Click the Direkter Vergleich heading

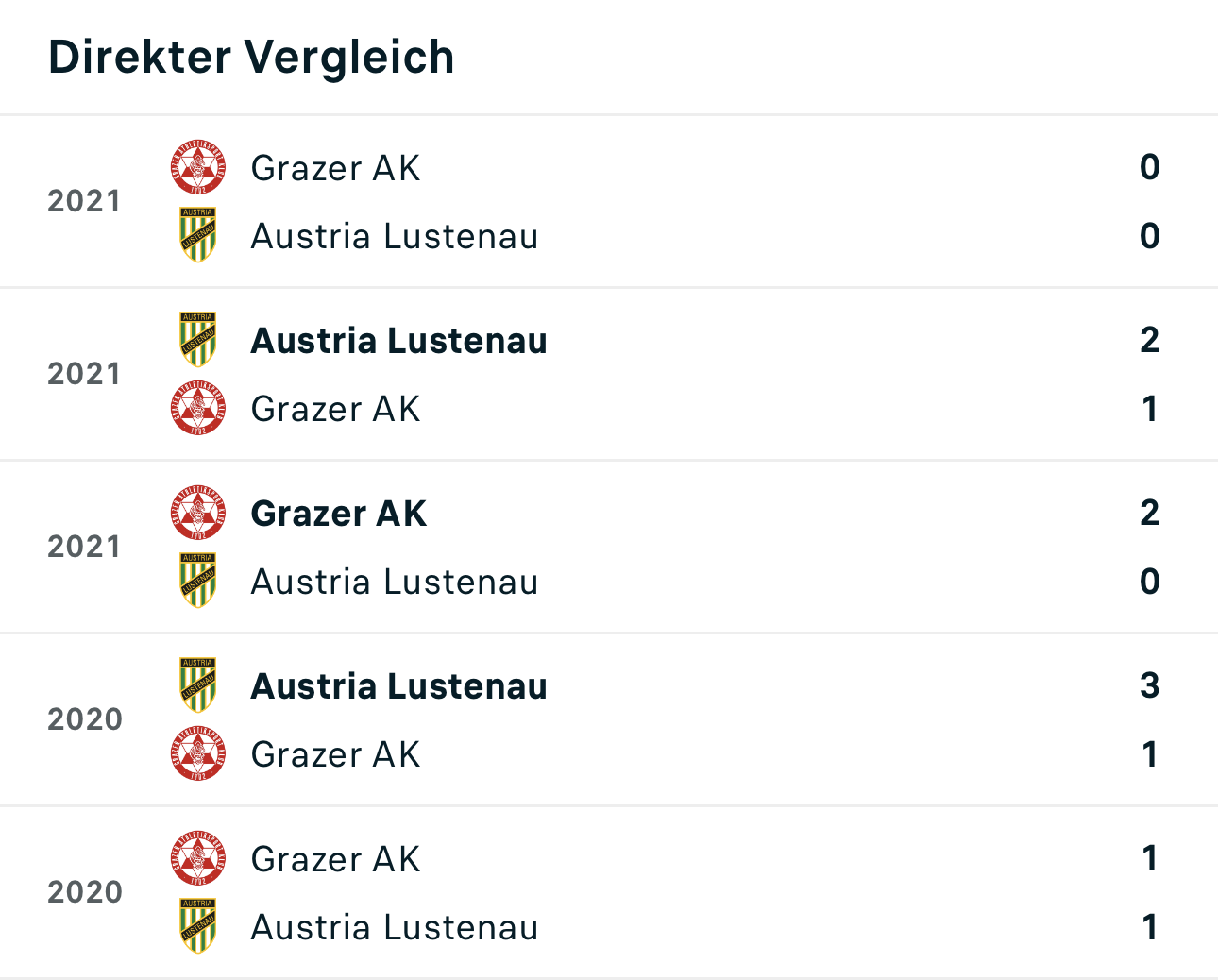251,57
